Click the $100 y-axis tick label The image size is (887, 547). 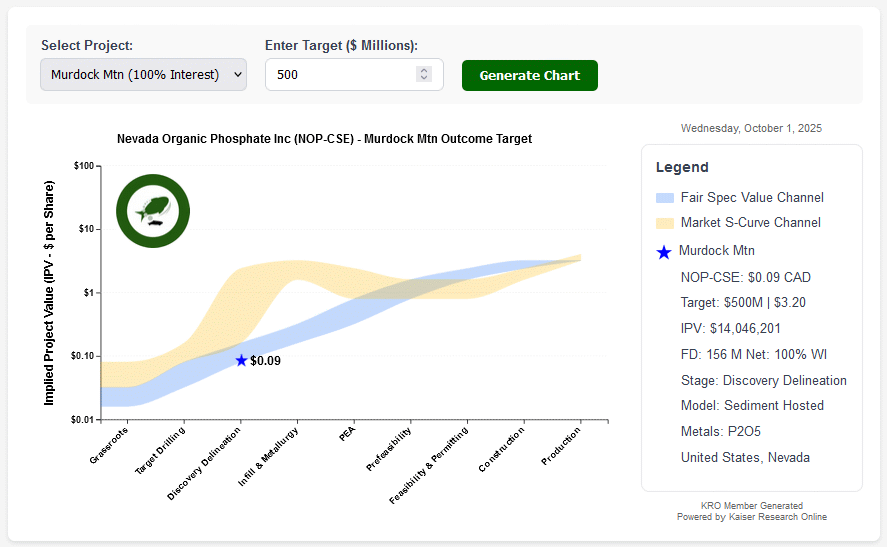tap(84, 166)
